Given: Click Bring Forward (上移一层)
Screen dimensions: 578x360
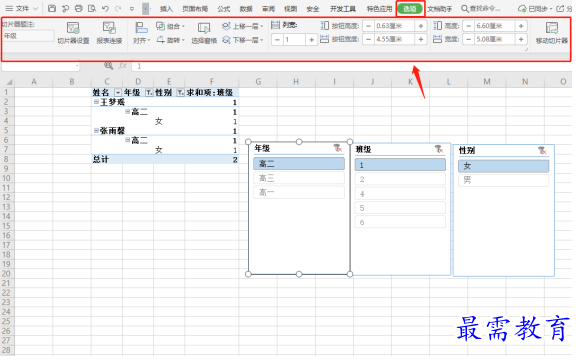Looking at the screenshot, I should coord(242,26).
